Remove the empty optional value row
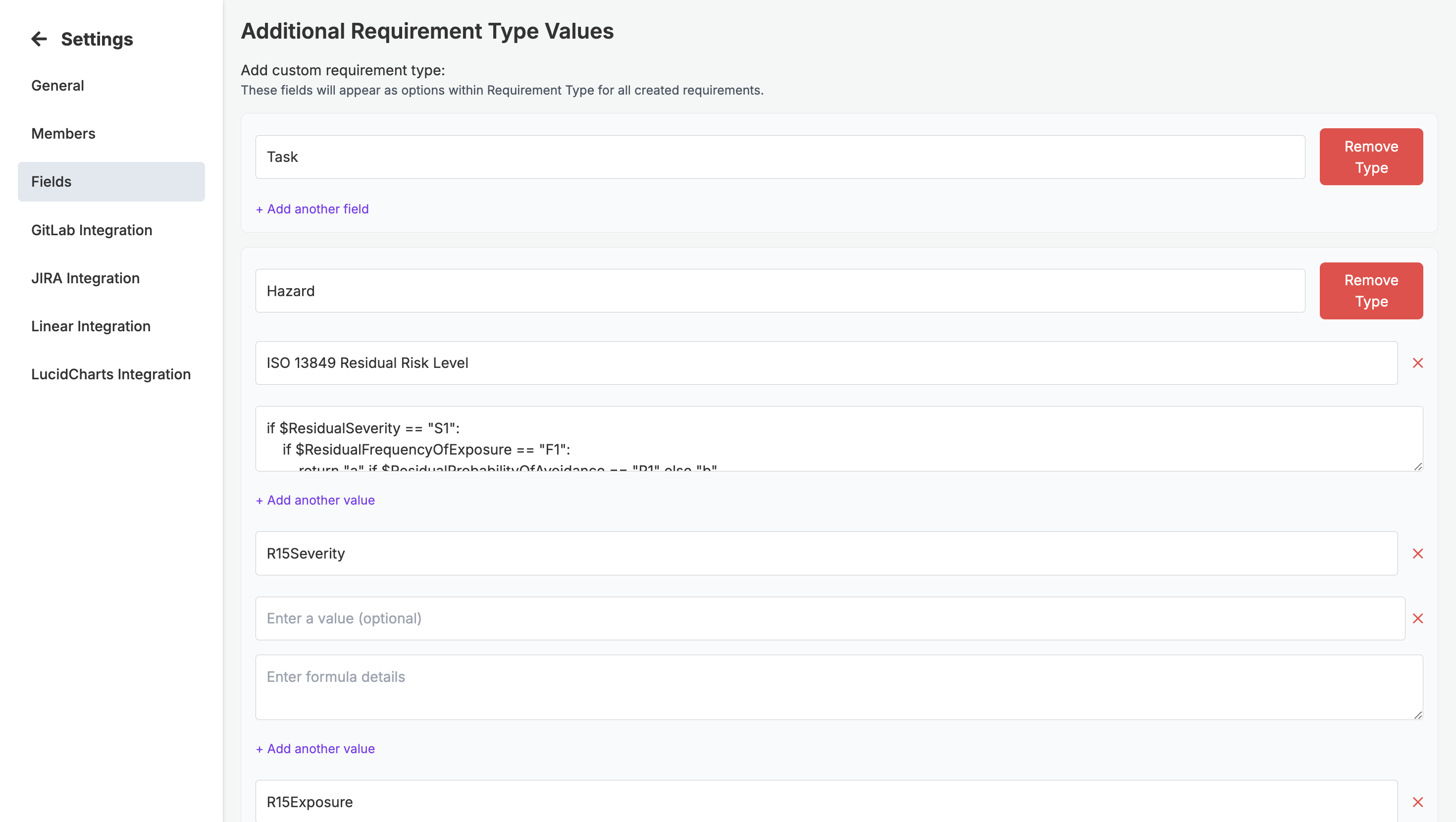1456x822 pixels. pos(1417,618)
